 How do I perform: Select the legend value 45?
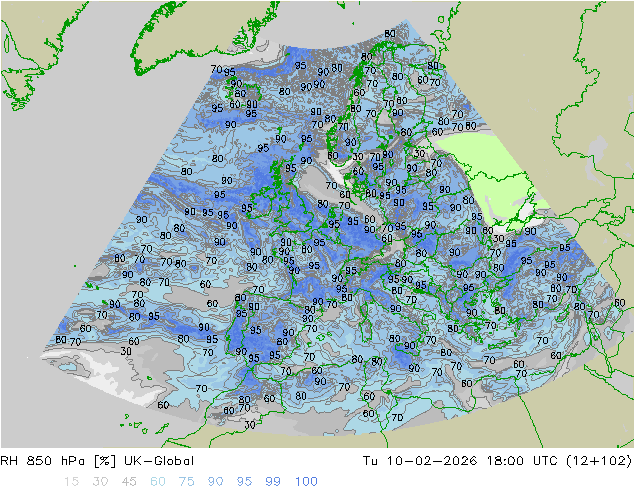(129, 482)
